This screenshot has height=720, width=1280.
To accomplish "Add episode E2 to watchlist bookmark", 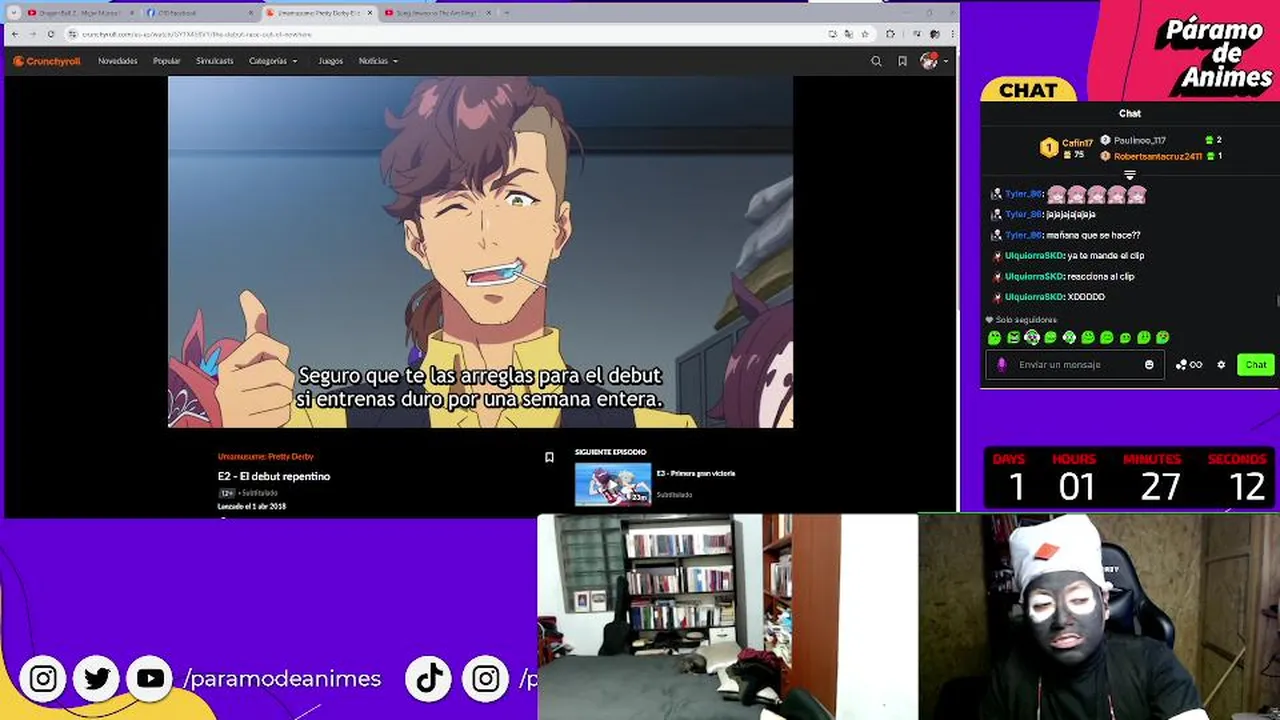I will (549, 457).
